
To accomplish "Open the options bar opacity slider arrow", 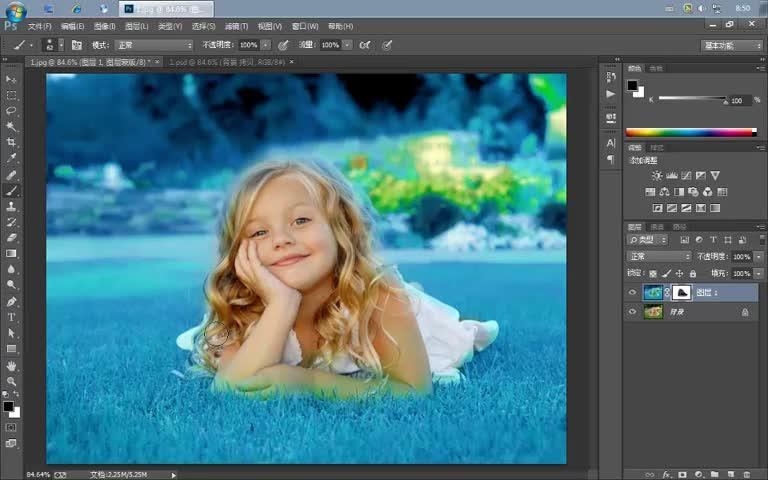I will coord(266,45).
